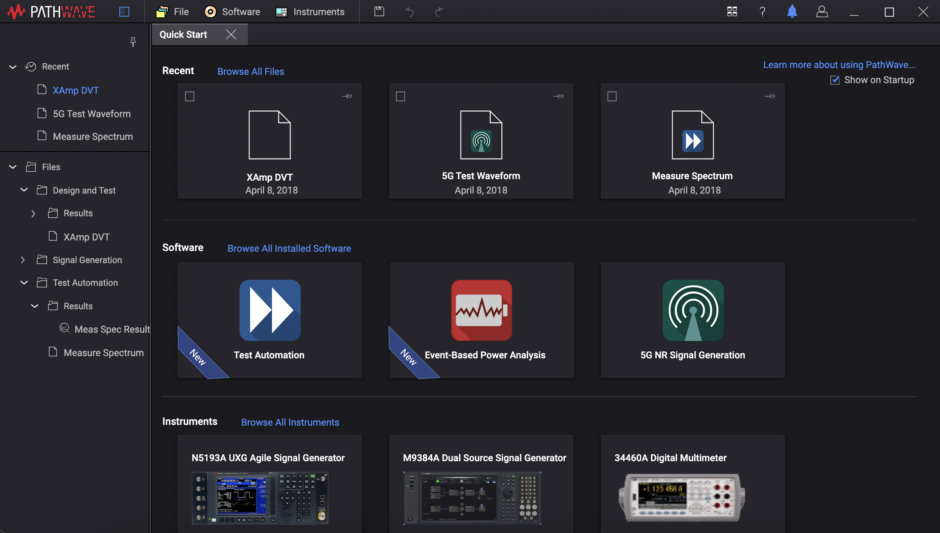Click Browse All Instruments link
The height and width of the screenshot is (533, 940).
click(x=290, y=422)
